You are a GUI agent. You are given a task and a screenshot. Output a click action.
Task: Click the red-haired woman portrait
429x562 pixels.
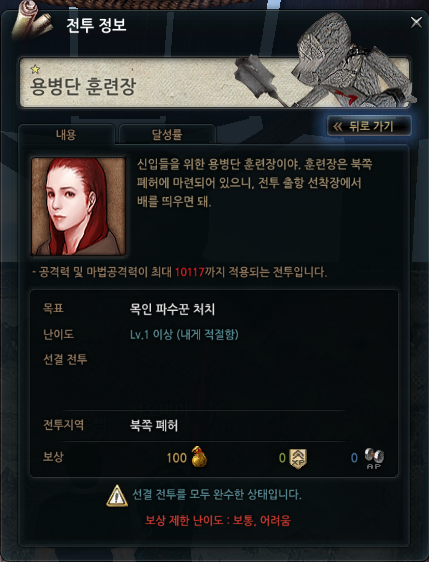pos(78,206)
